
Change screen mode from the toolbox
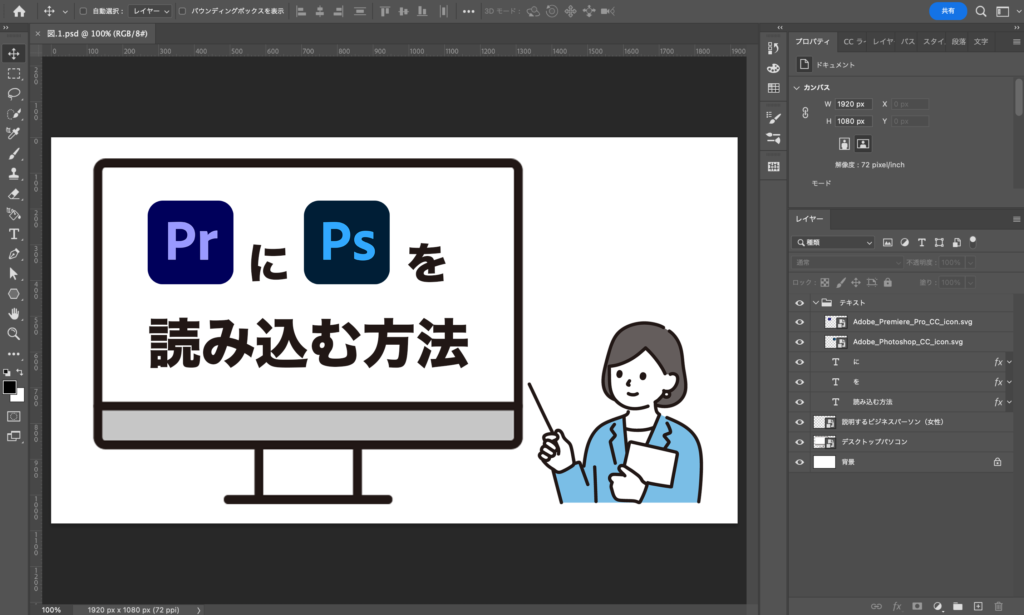tap(14, 436)
